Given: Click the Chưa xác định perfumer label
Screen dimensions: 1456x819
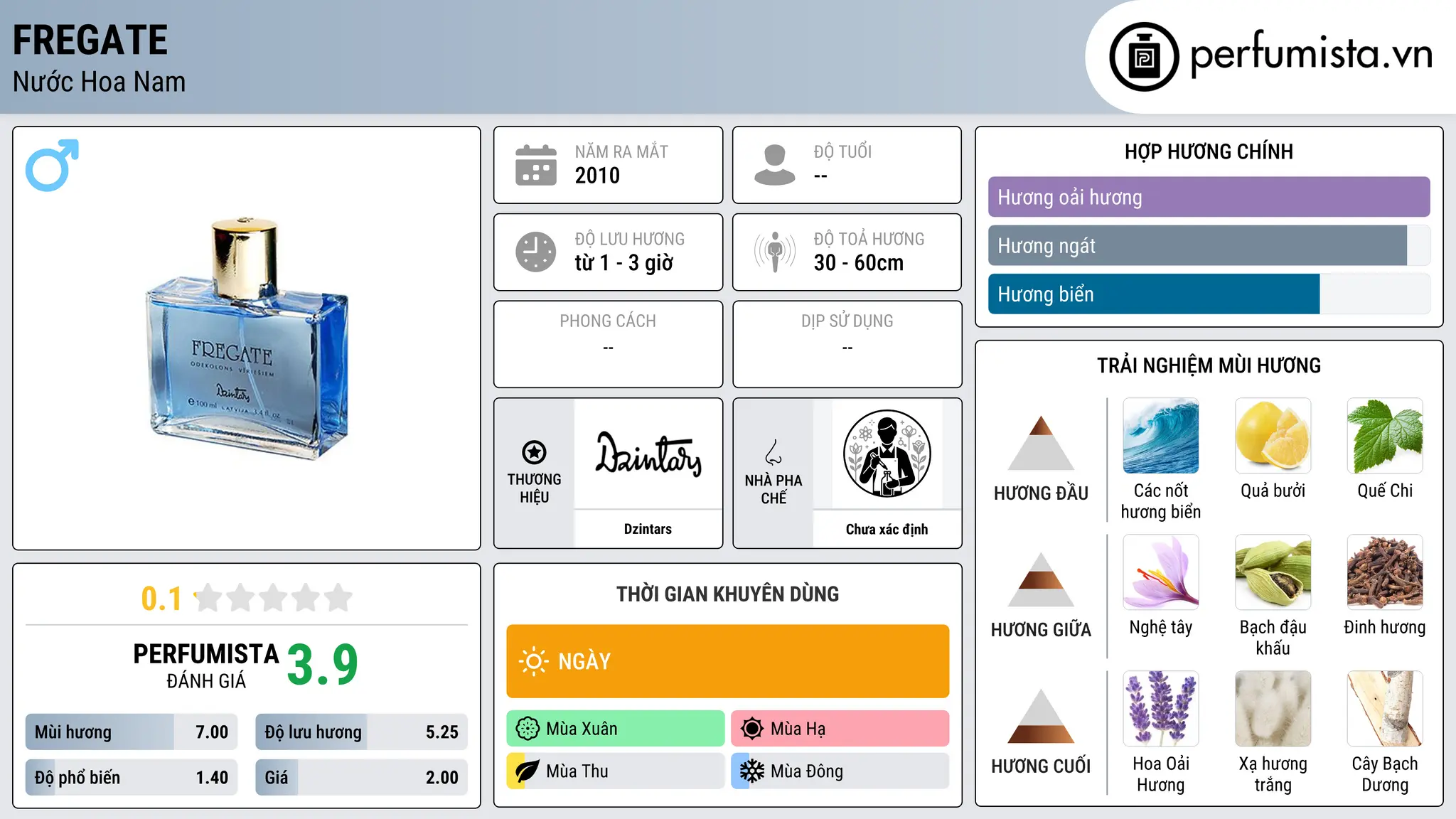Looking at the screenshot, I should pyautogui.click(x=887, y=529).
